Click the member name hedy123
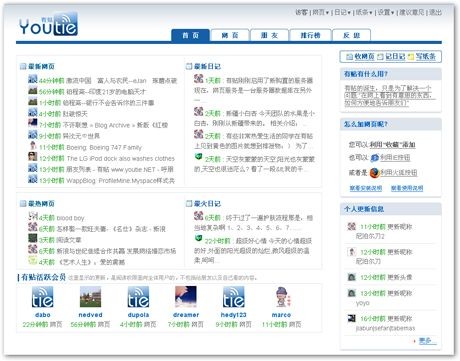460x361 pixels. point(233,315)
